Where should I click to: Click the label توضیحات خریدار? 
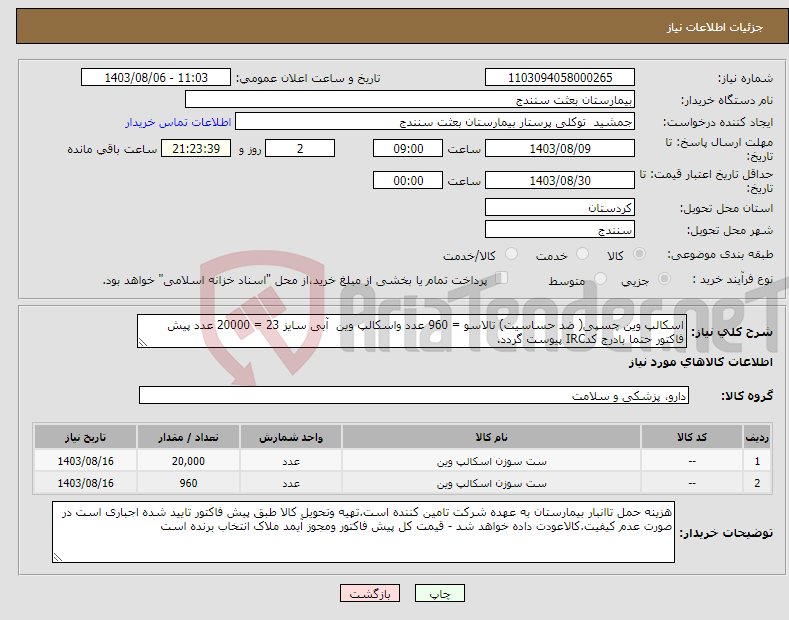click(726, 533)
